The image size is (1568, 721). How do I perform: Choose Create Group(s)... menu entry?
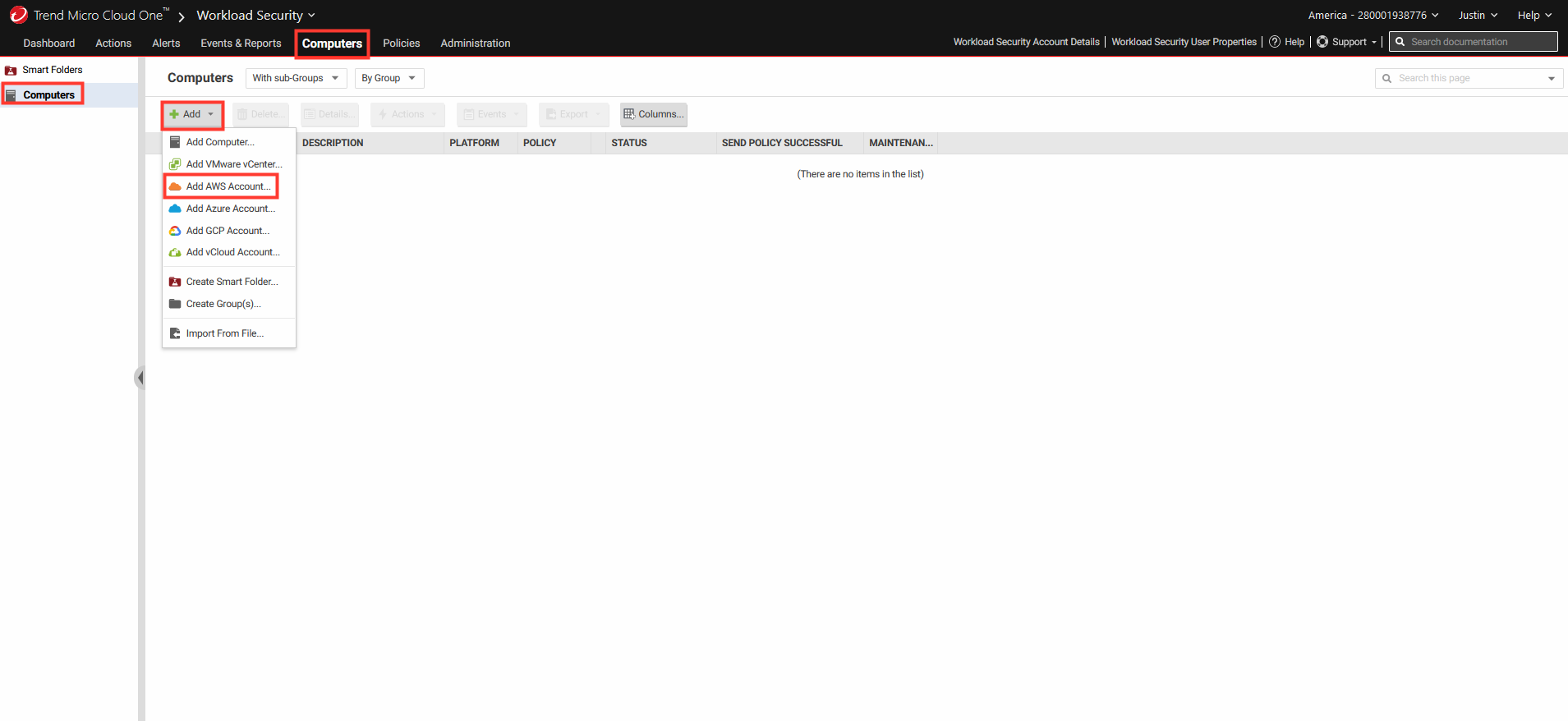229,304
